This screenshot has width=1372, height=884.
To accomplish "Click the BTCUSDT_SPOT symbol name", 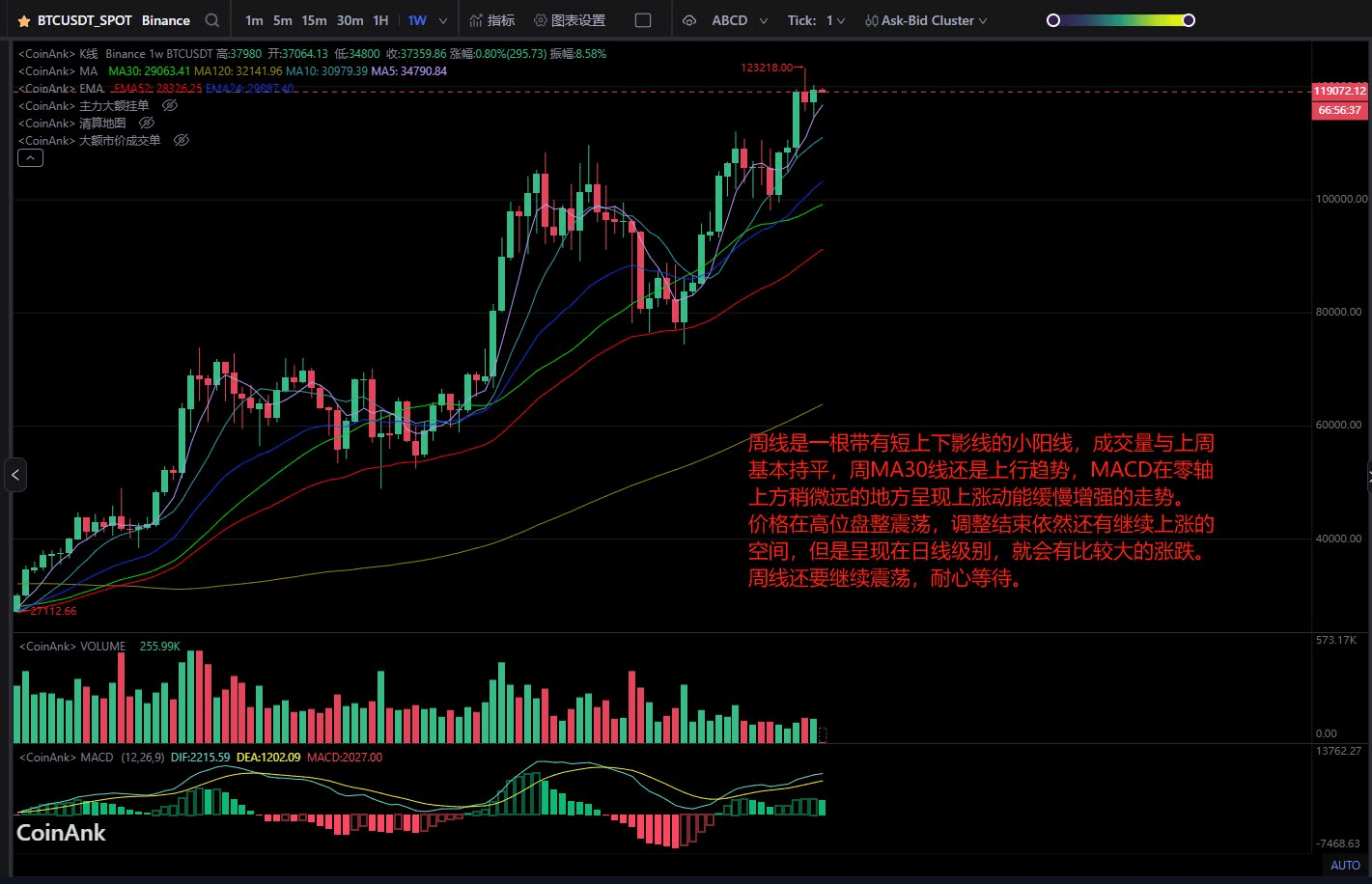I will 85,20.
